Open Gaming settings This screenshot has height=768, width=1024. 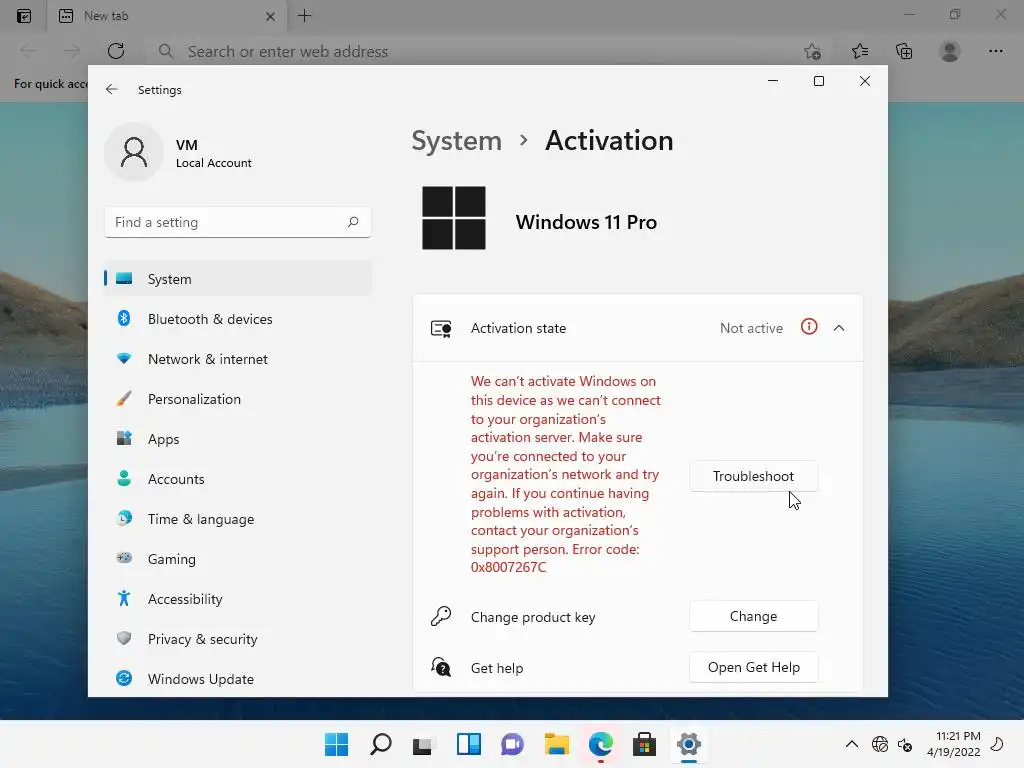238,559
